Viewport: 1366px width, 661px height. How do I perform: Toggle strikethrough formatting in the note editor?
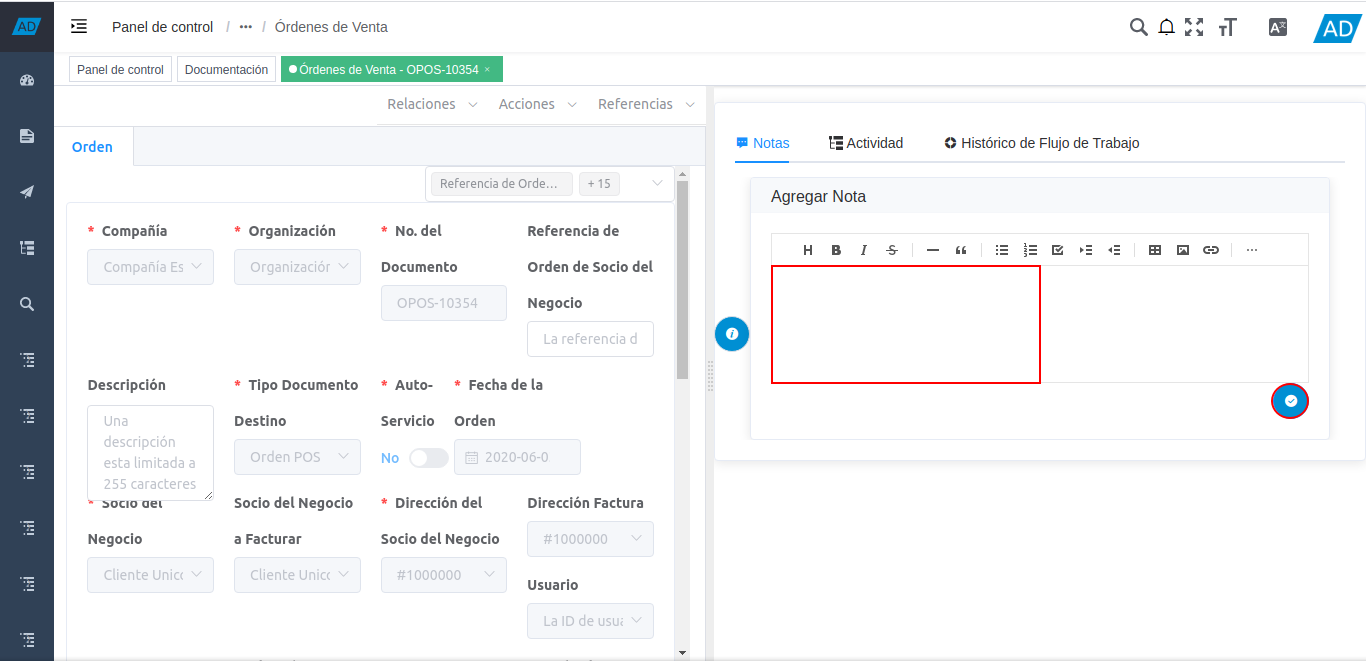coord(892,250)
